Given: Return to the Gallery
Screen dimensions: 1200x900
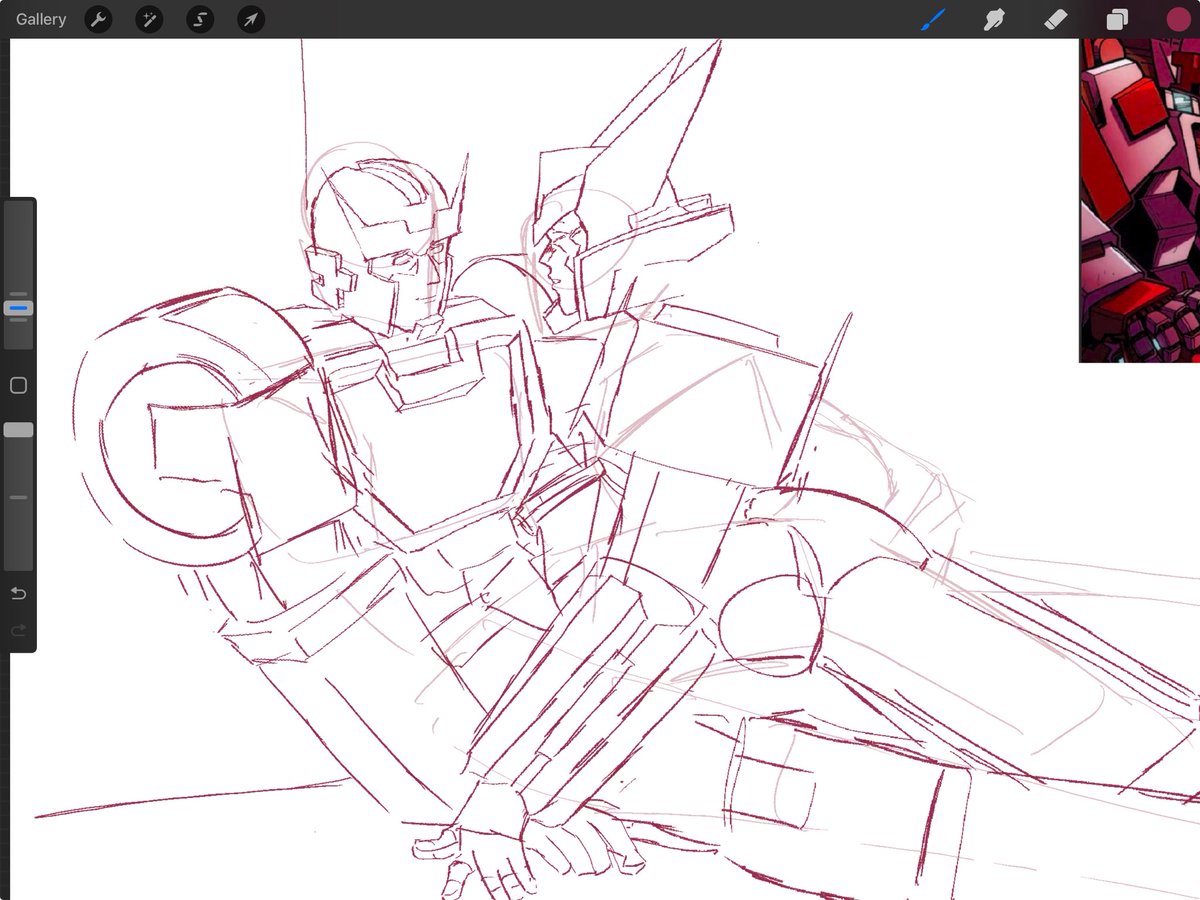Looking at the screenshot, I should (x=40, y=19).
